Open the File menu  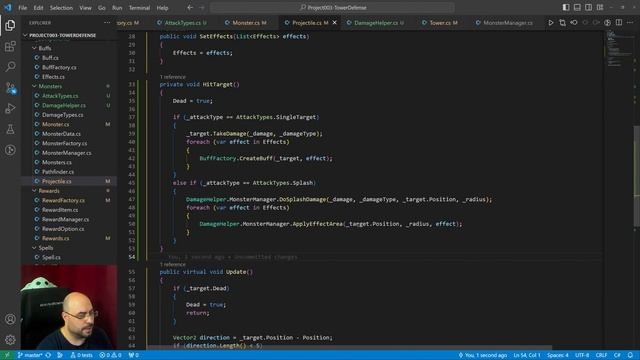click(22, 8)
